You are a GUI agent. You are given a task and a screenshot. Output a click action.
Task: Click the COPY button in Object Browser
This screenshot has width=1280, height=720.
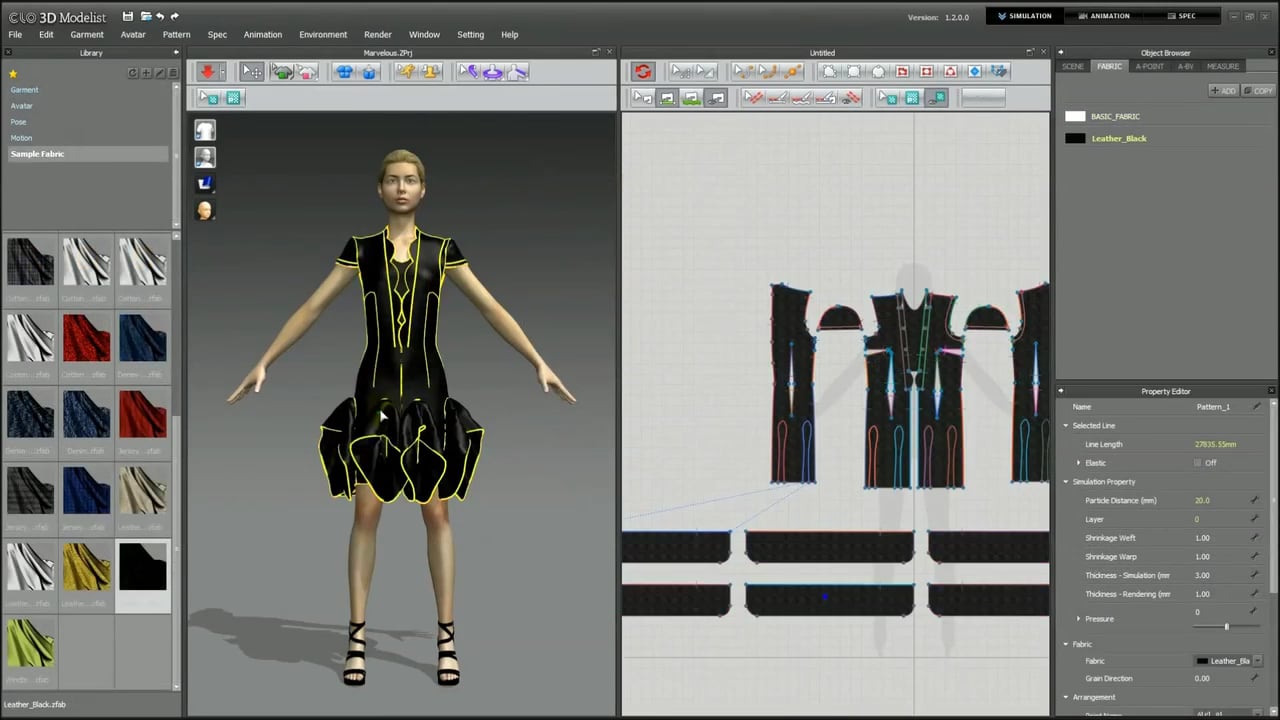pos(1258,91)
